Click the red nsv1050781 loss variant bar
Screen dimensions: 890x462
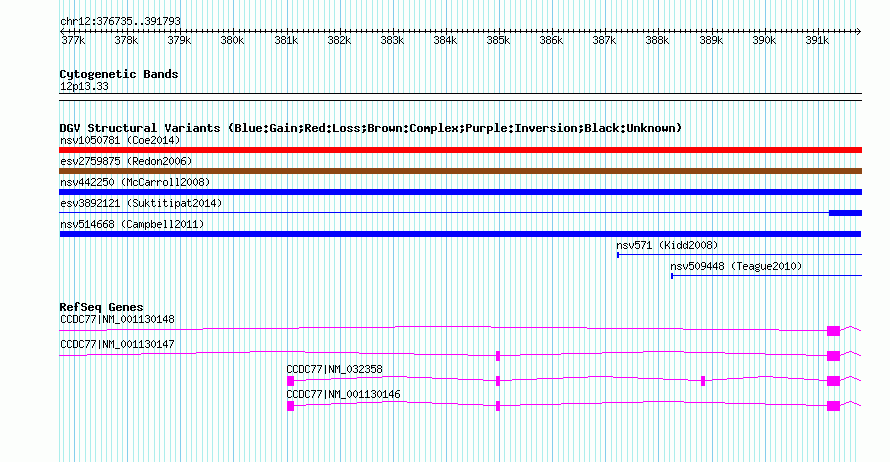click(x=460, y=150)
